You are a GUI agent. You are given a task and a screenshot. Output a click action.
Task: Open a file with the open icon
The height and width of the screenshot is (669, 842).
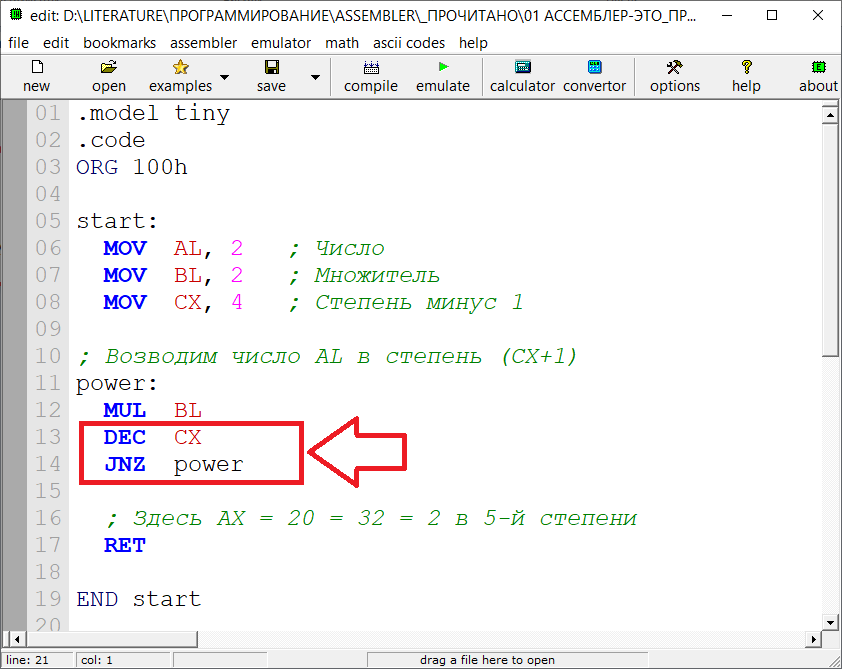point(108,67)
